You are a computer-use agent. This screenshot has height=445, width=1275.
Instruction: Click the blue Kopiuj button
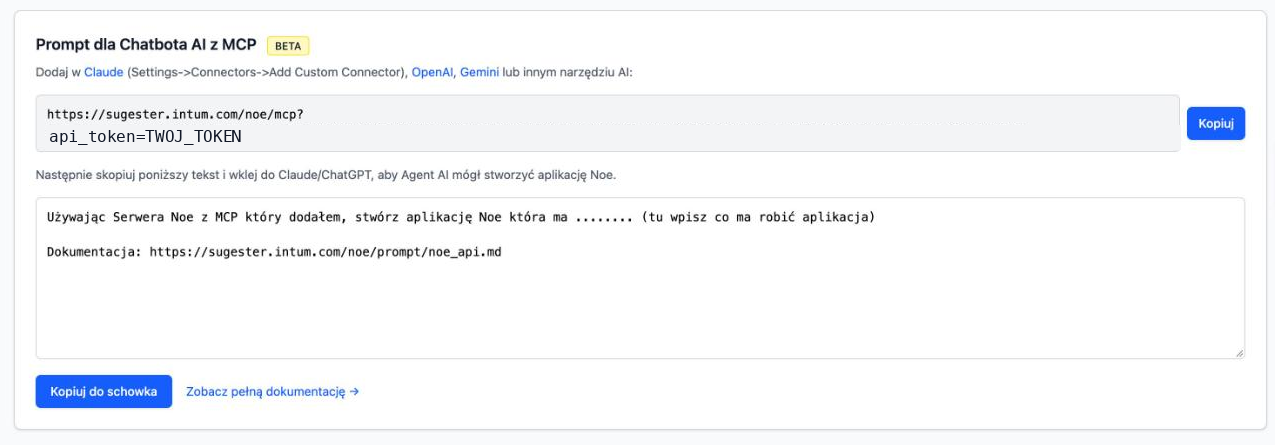coord(1215,124)
